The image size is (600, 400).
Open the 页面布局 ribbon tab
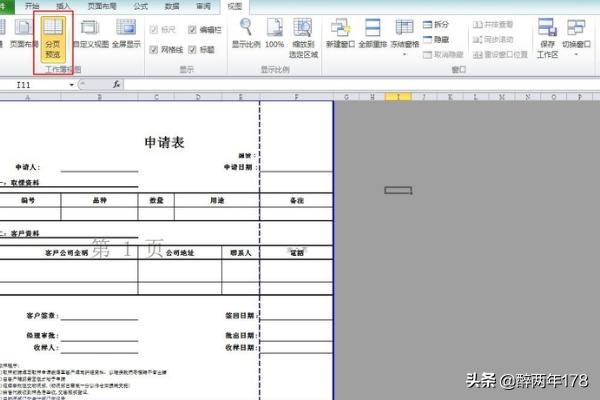click(102, 6)
